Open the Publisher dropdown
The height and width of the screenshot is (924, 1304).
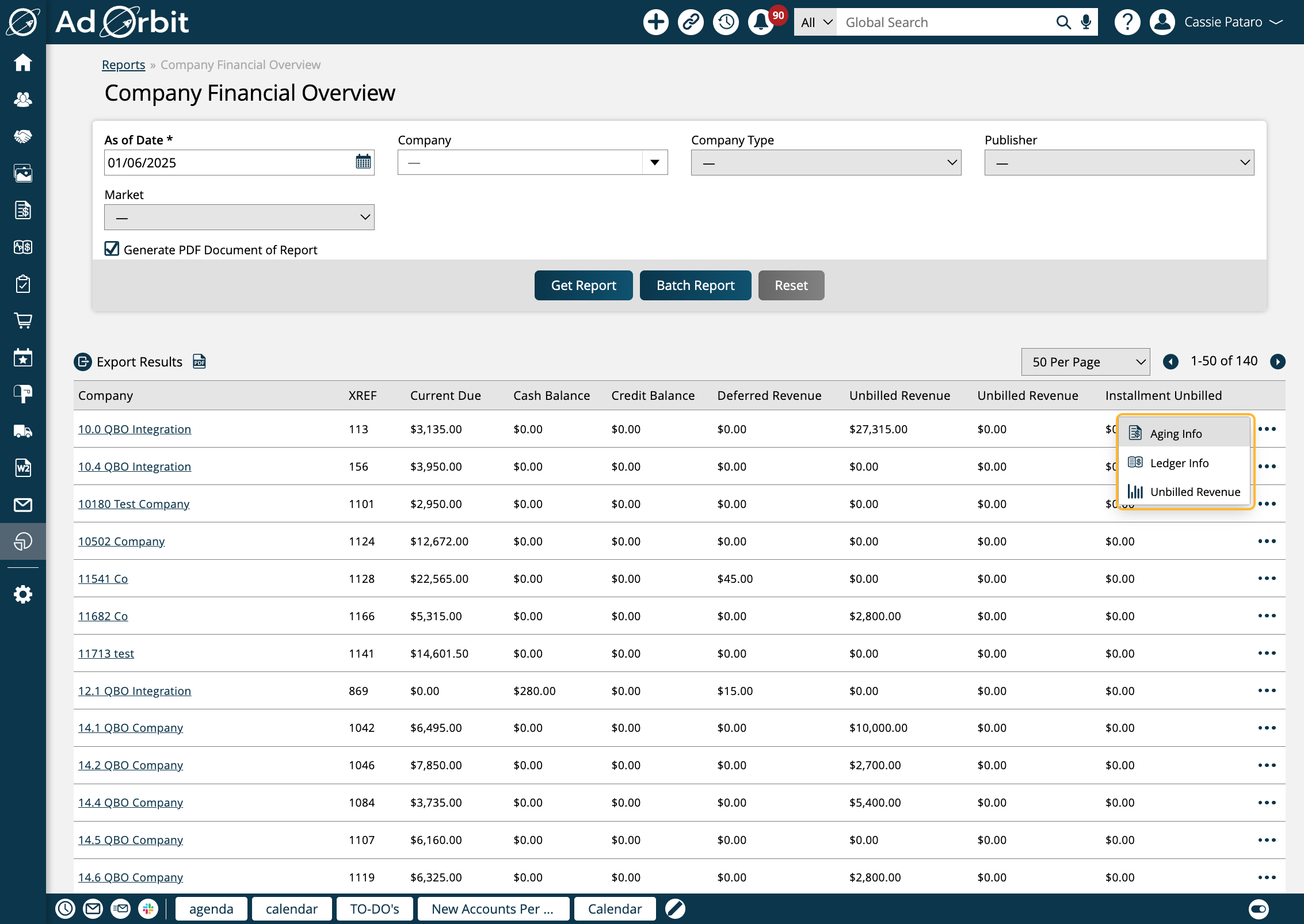pos(1119,162)
